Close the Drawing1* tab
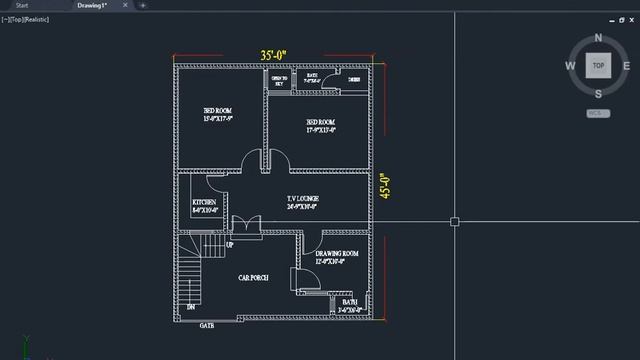 coord(125,5)
